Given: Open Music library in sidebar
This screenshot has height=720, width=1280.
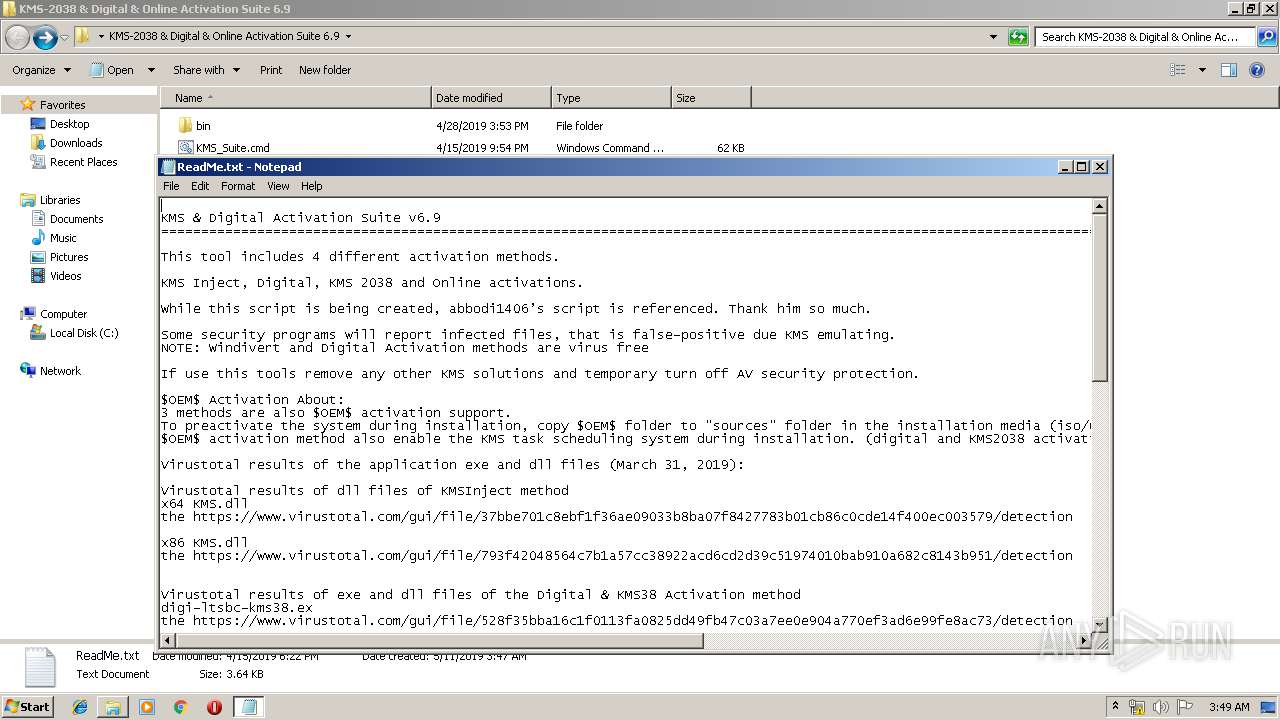Looking at the screenshot, I should [63, 238].
